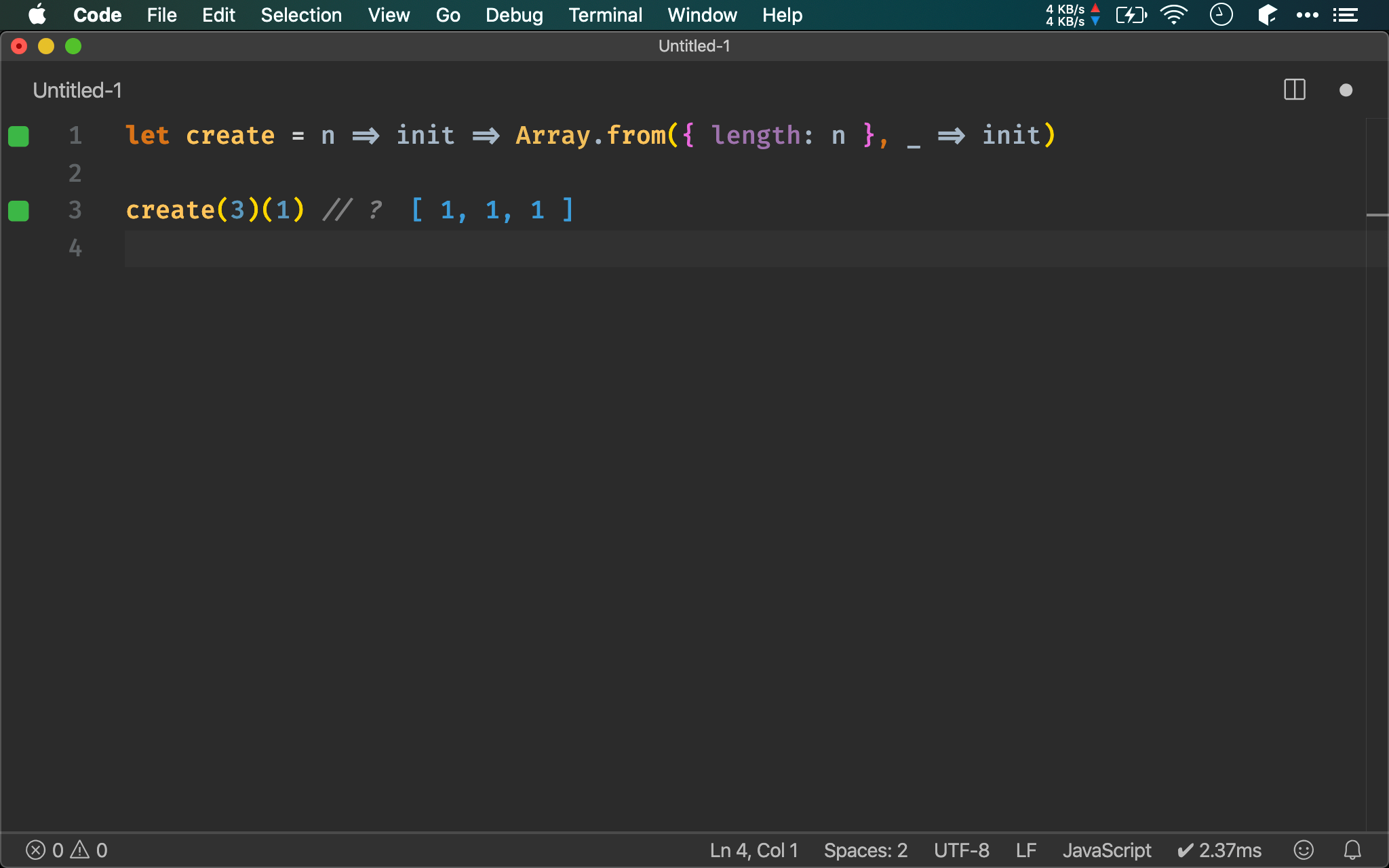The image size is (1389, 868).
Task: Open the Terminal menu
Action: pos(605,15)
